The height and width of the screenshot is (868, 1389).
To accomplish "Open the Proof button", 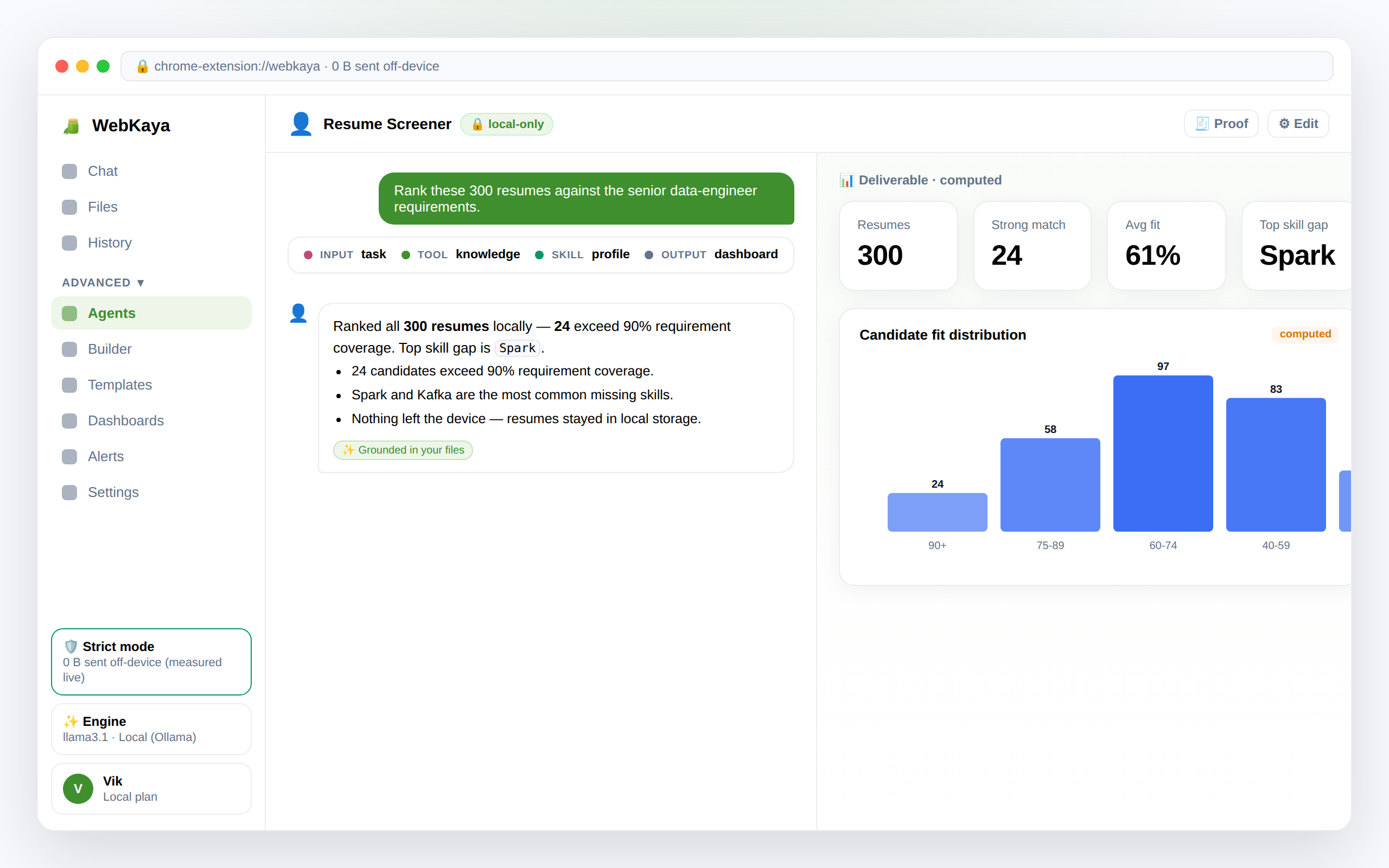I will pos(1221,124).
